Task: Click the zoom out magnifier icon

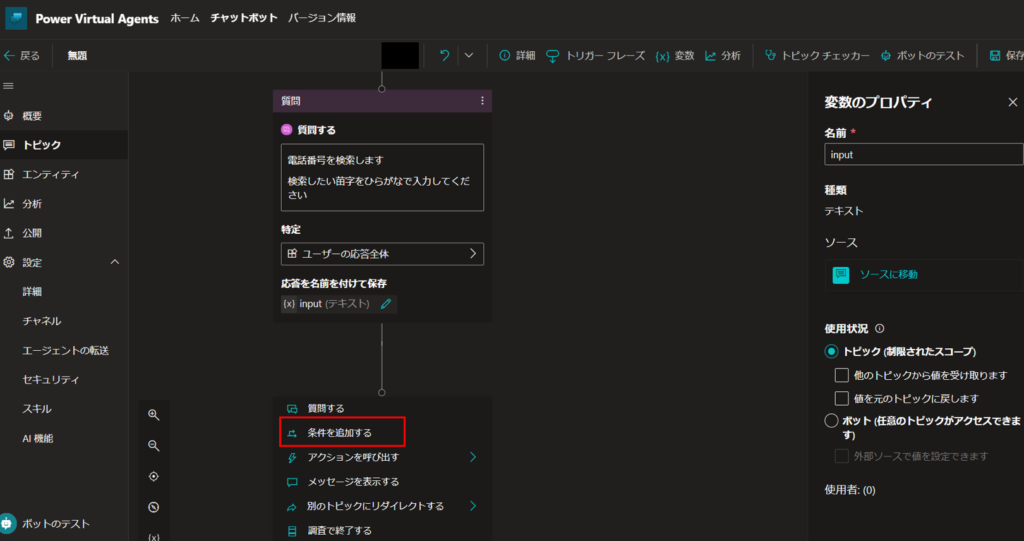Action: pyautogui.click(x=154, y=446)
